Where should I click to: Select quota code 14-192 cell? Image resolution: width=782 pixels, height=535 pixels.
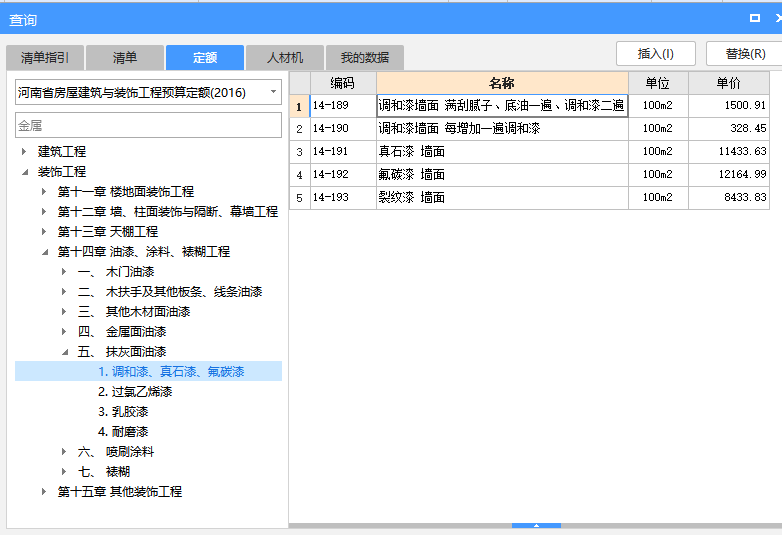point(343,175)
